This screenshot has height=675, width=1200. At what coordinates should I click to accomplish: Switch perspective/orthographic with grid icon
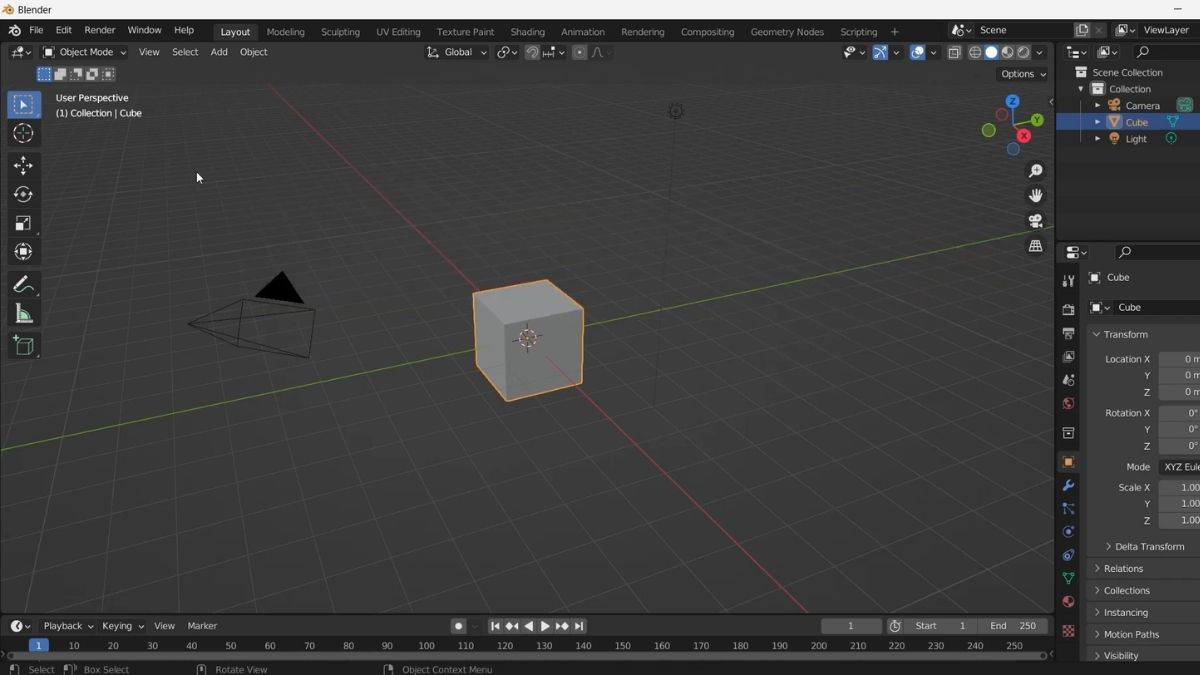pyautogui.click(x=1036, y=246)
